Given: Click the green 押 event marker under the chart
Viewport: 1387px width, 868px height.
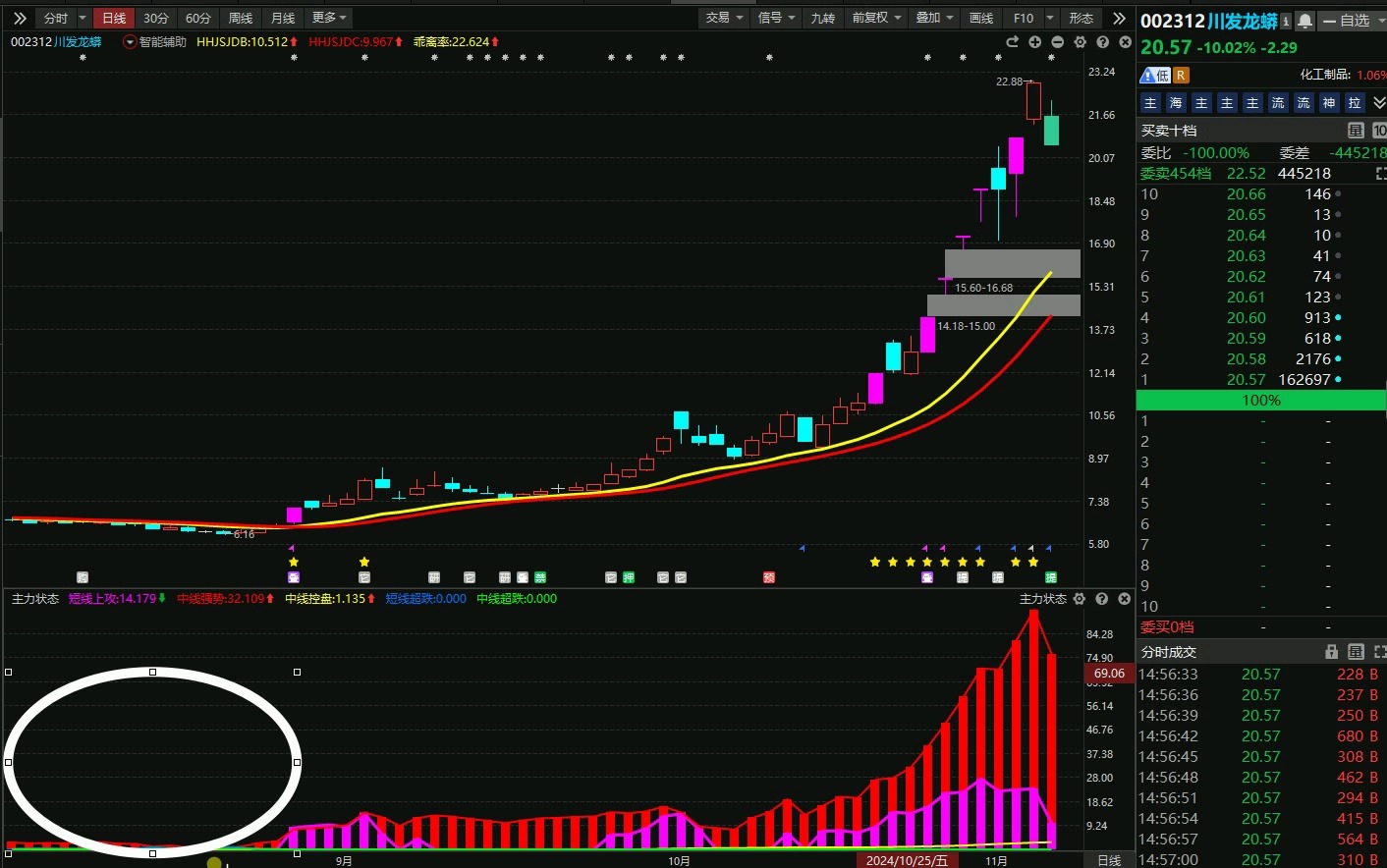Looking at the screenshot, I should click(x=629, y=577).
